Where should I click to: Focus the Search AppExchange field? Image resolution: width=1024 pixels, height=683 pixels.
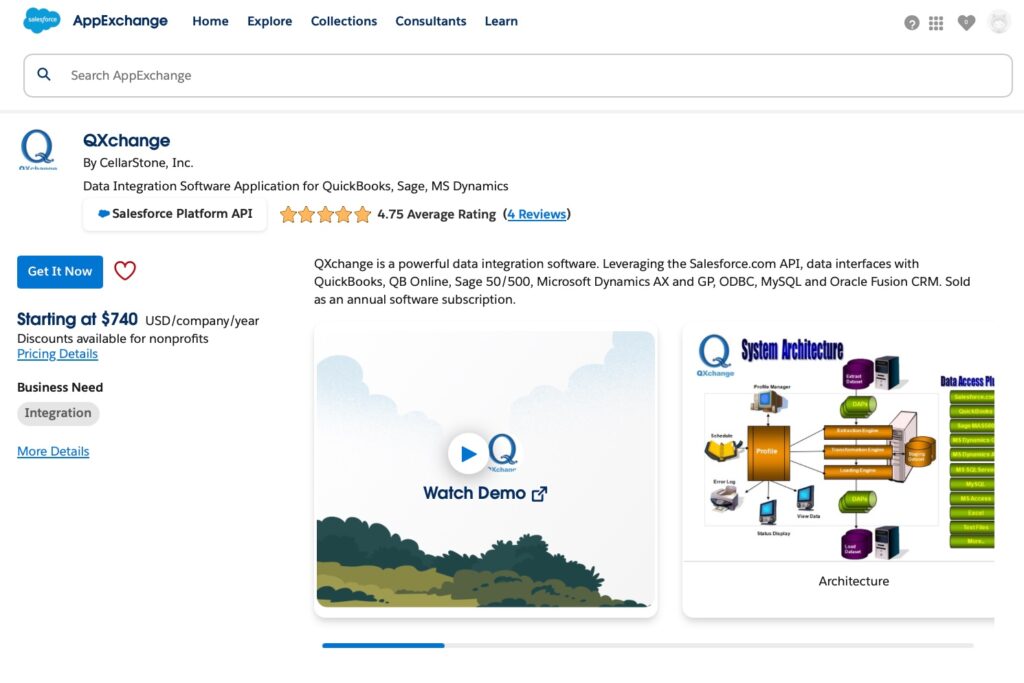tap(518, 76)
